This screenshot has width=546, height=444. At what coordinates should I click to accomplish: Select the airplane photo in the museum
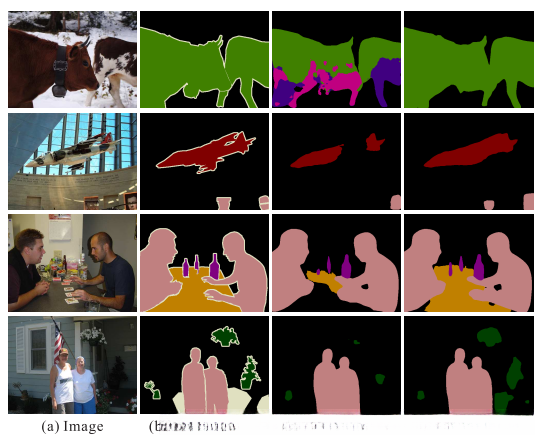tap(72, 161)
